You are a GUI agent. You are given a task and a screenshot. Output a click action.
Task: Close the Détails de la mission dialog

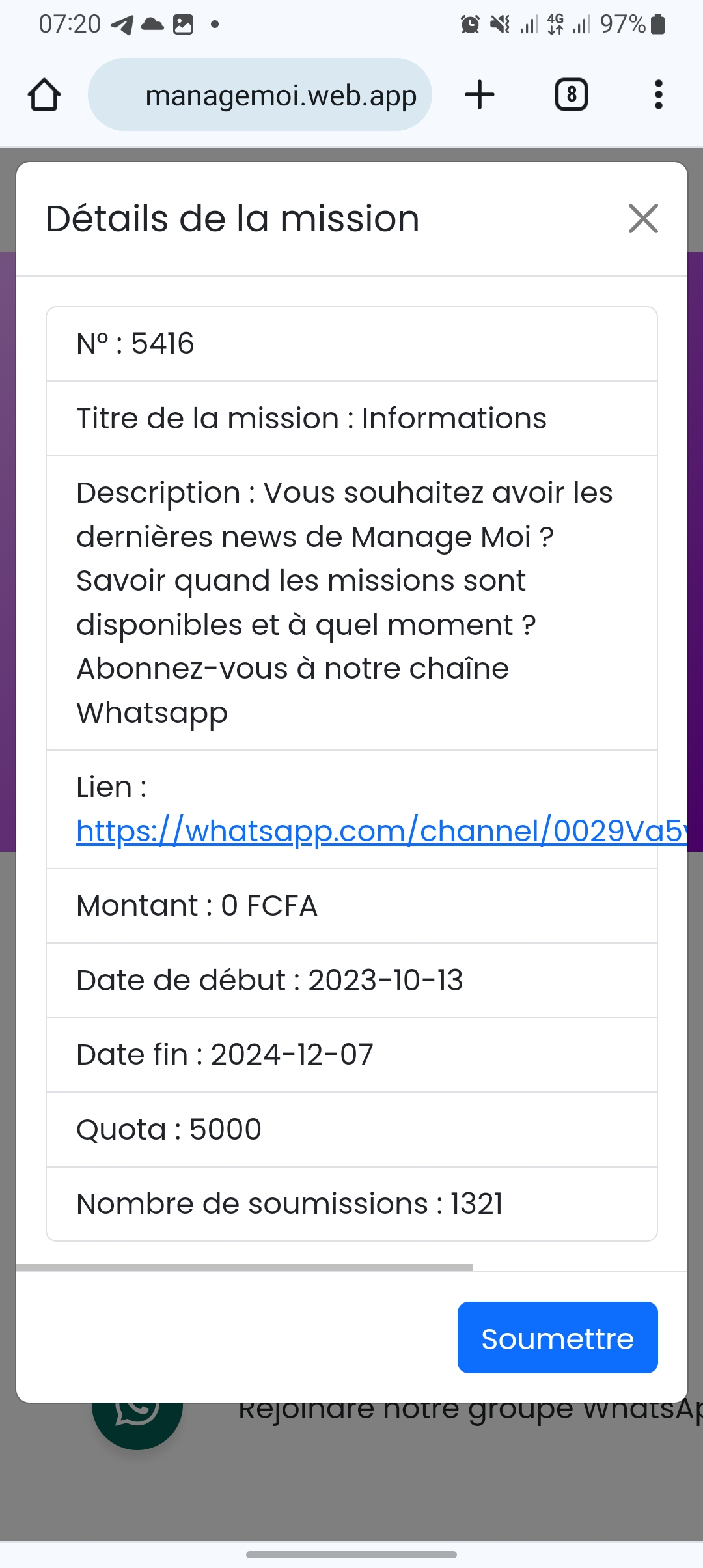tap(643, 218)
